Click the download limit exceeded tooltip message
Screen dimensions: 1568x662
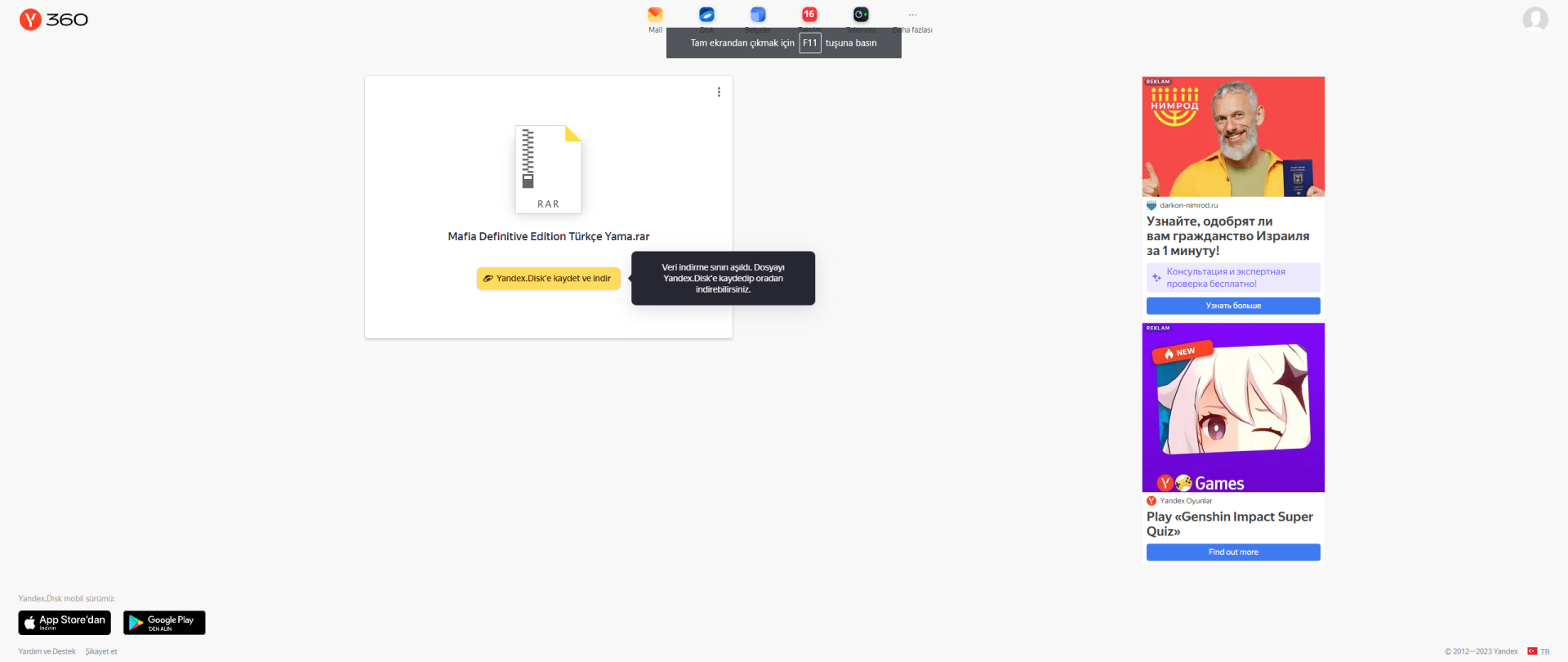coord(723,279)
